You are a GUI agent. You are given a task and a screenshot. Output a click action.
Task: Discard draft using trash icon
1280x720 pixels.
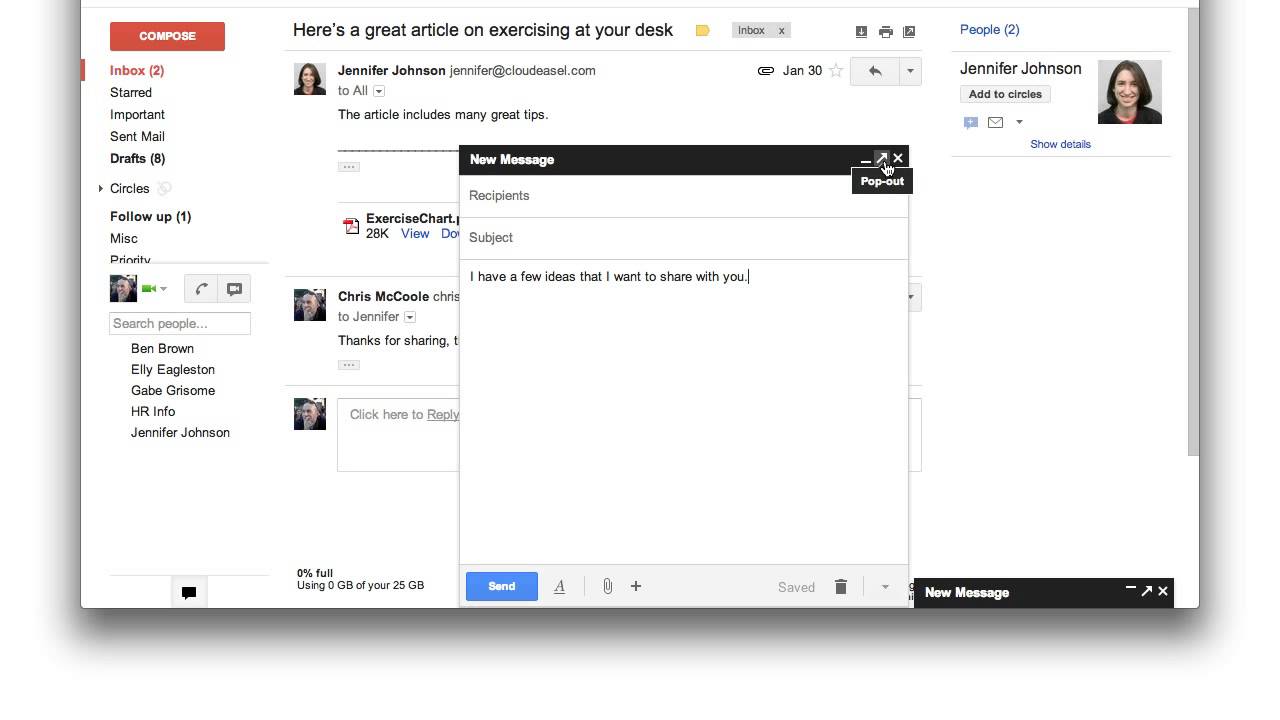coord(841,587)
